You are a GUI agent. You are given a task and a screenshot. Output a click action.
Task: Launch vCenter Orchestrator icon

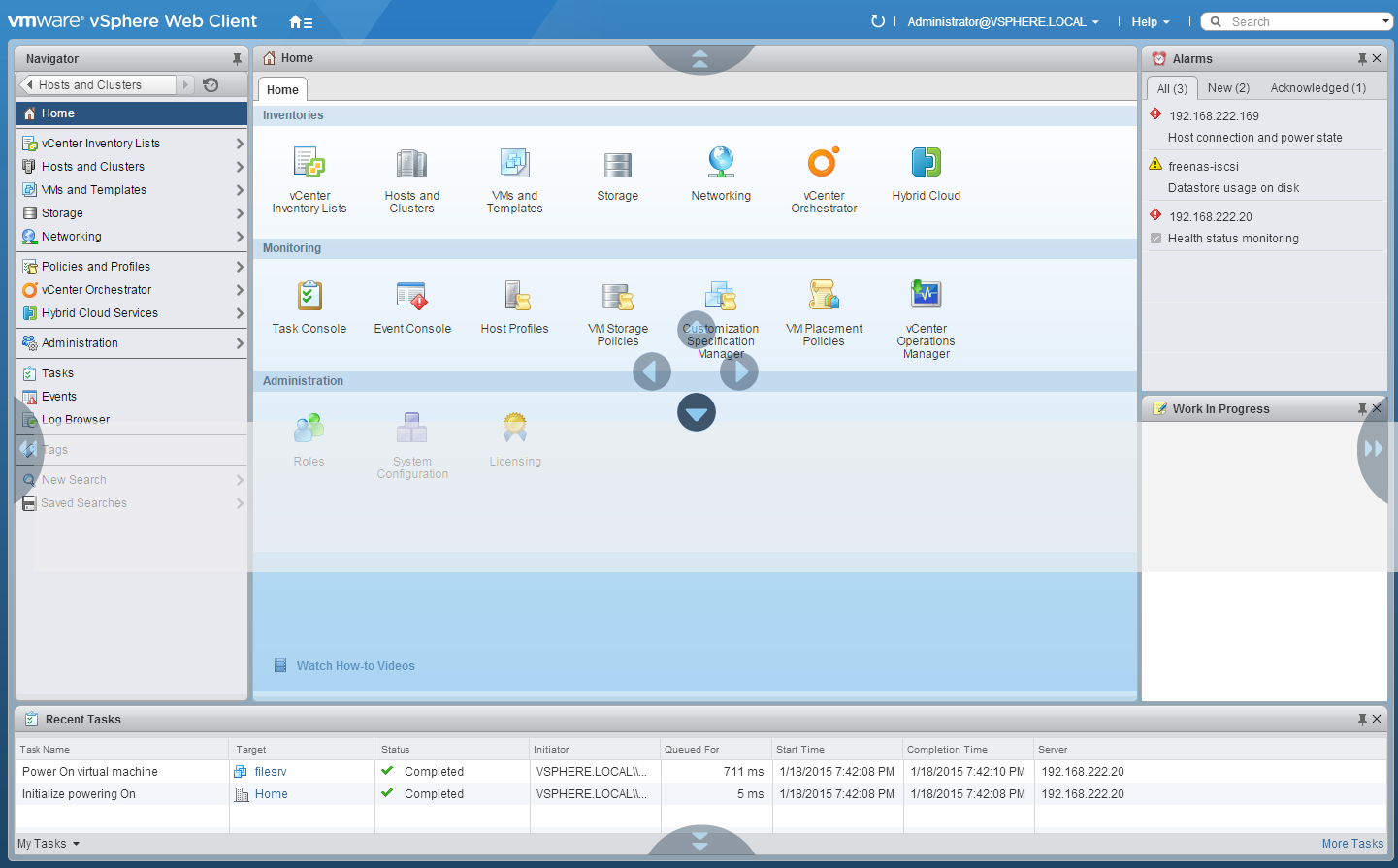(824, 162)
